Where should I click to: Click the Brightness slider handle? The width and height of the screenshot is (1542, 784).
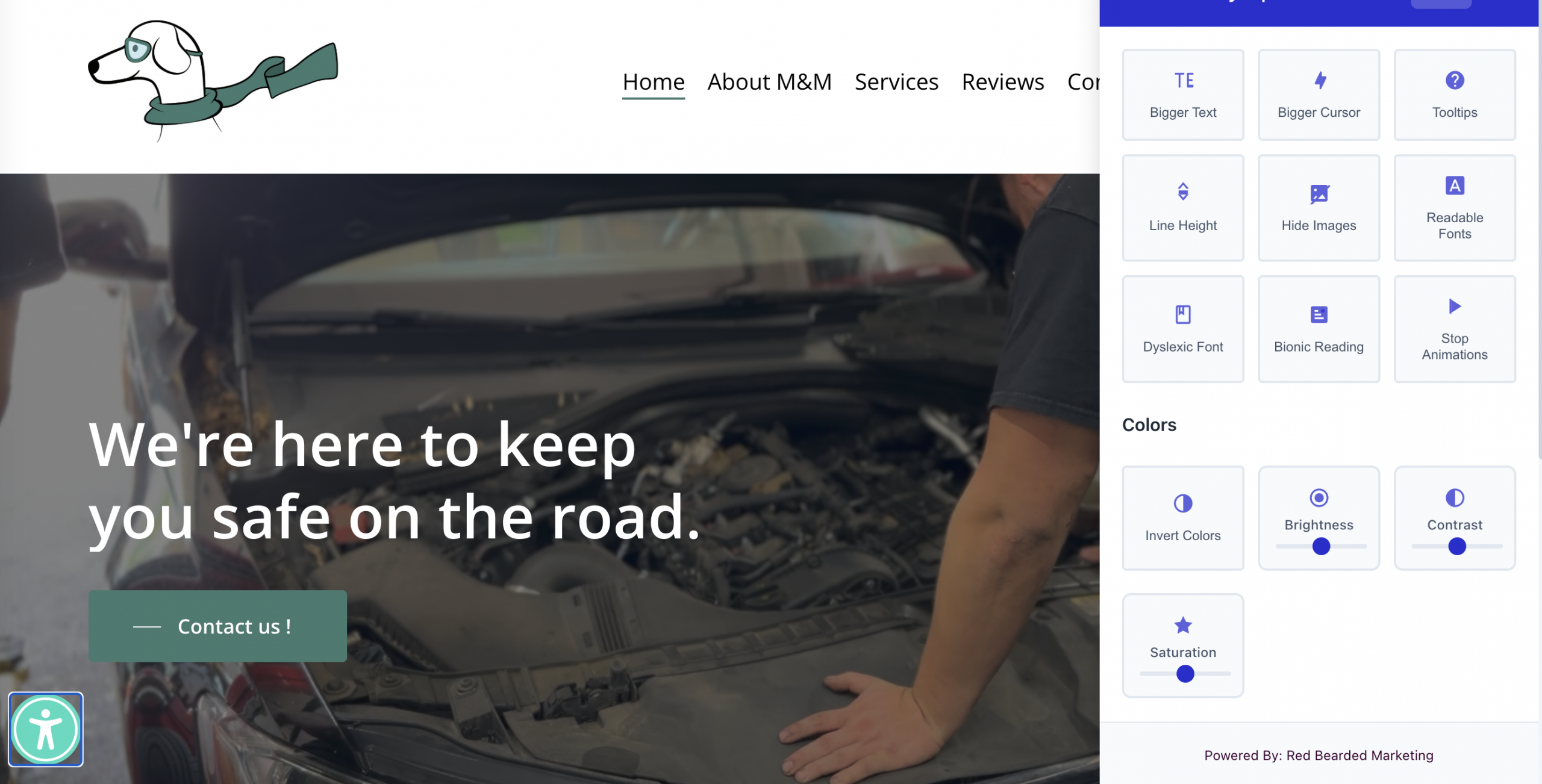click(1321, 546)
